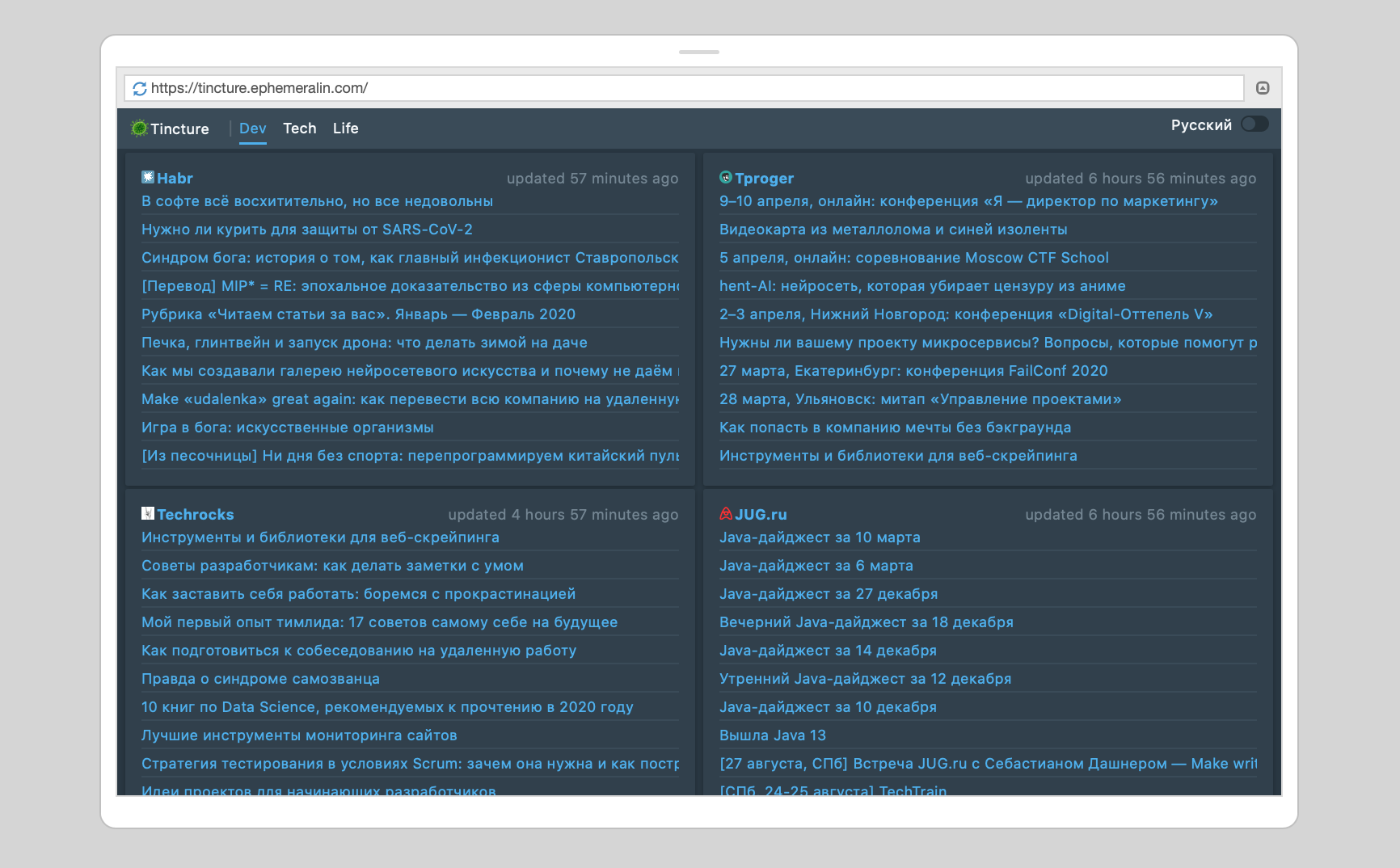This screenshot has height=868, width=1400.
Task: Open '[Из песочницы] Ни дня без спорта' article
Action: click(x=410, y=456)
